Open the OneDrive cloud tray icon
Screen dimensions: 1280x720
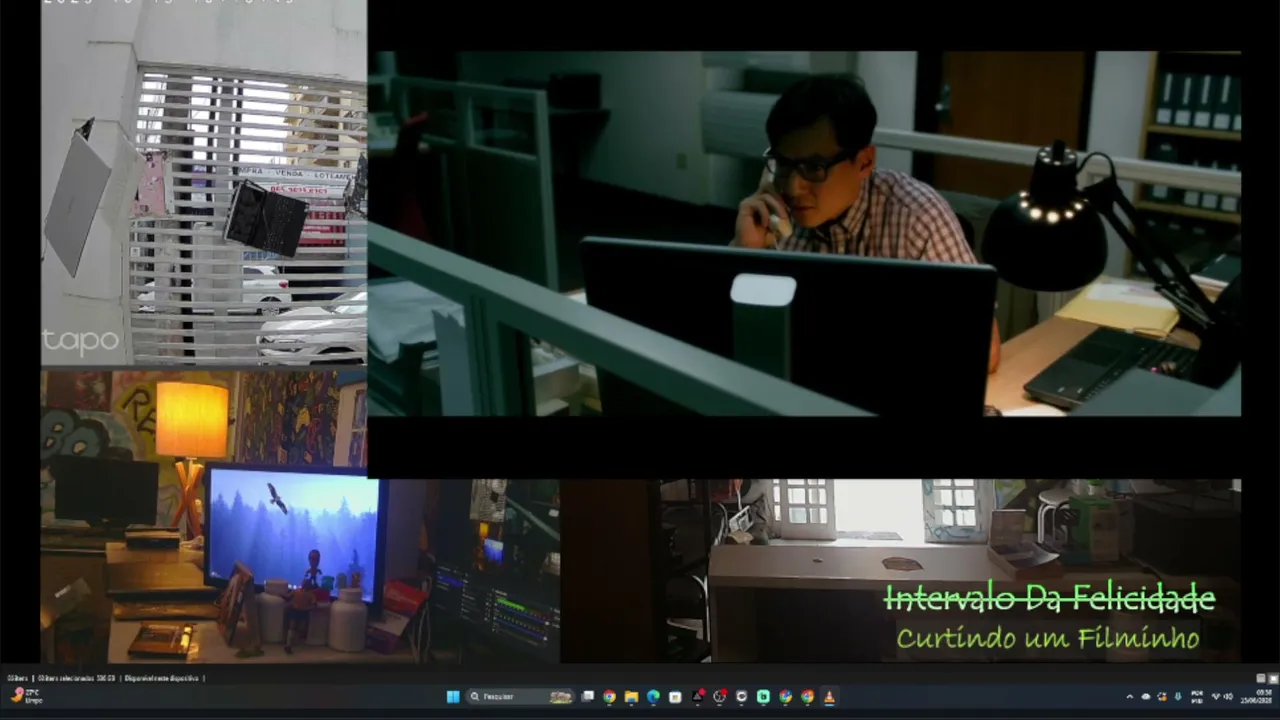coord(1146,697)
